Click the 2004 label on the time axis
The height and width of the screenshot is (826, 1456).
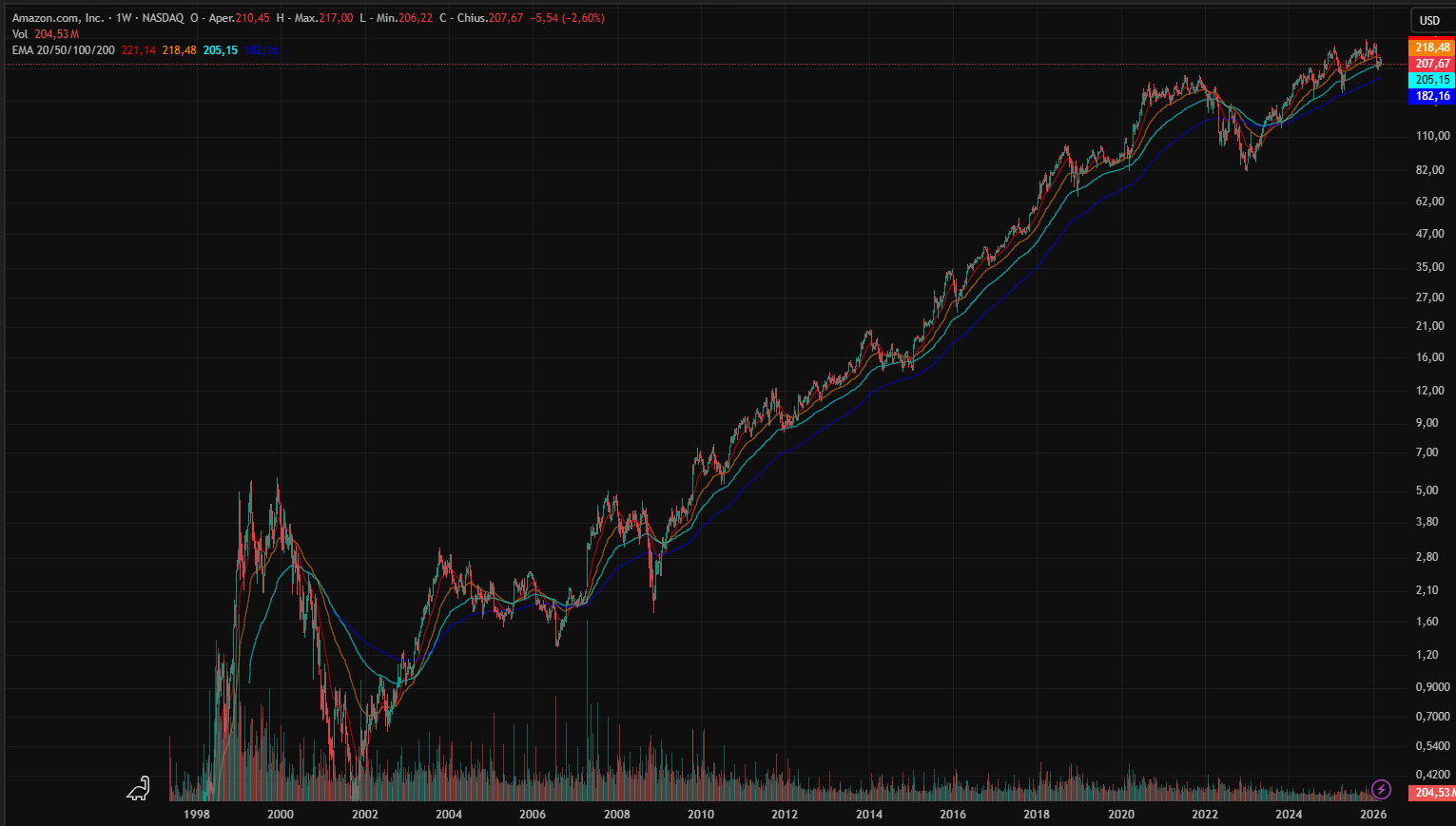(449, 815)
